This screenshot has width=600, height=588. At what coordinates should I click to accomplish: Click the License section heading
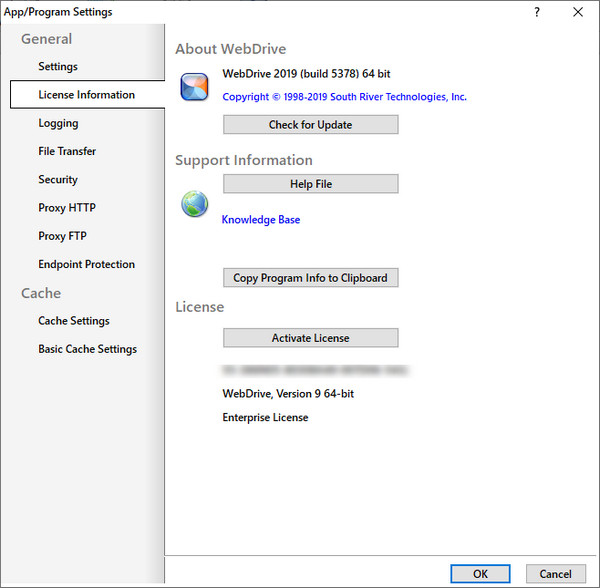click(199, 307)
